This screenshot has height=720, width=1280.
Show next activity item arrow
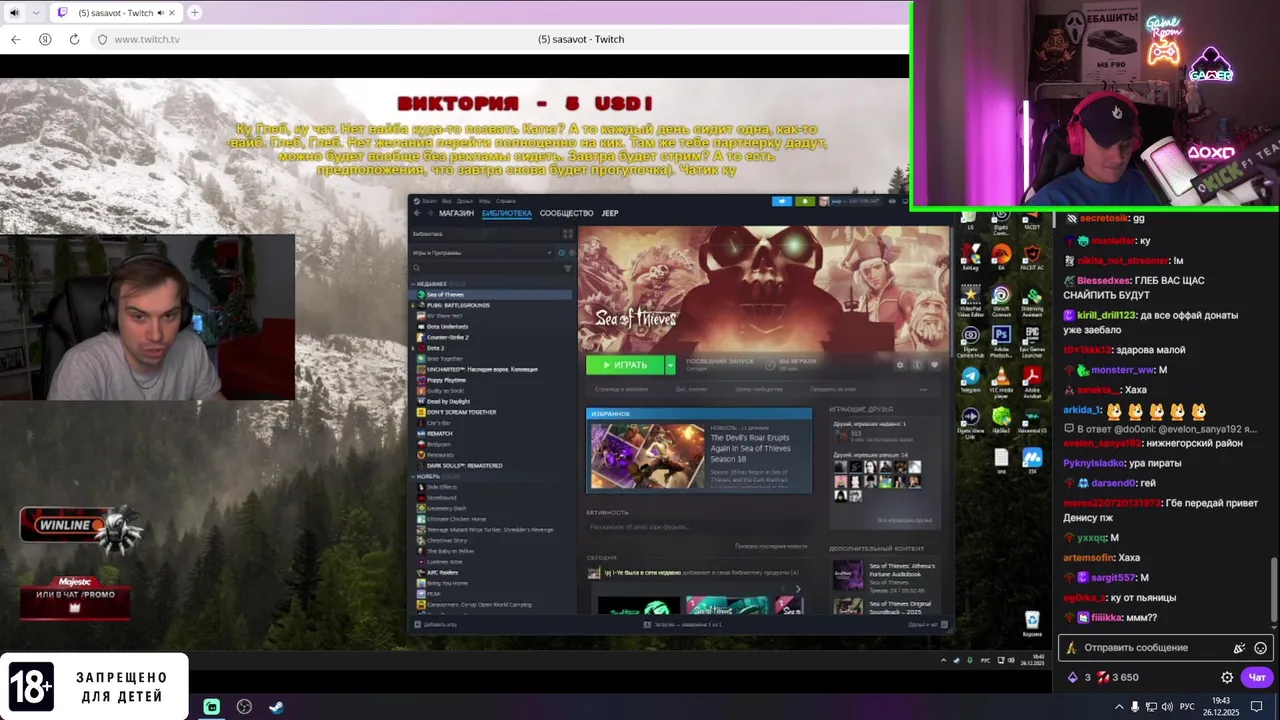point(797,587)
